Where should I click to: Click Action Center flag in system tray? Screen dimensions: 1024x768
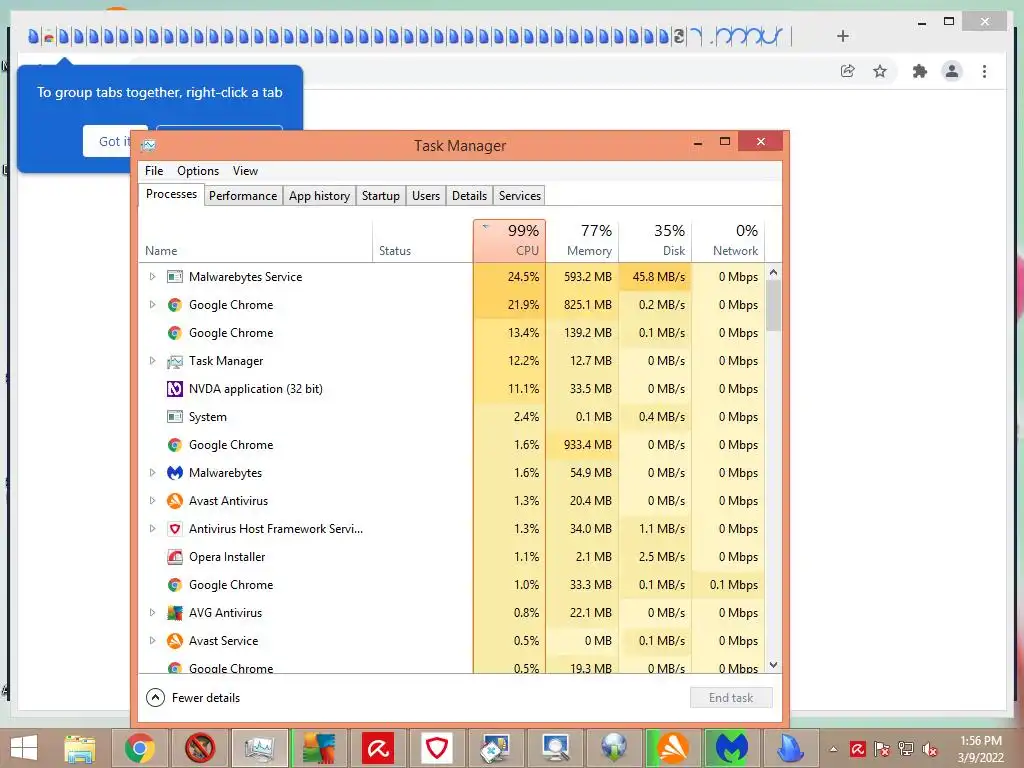882,749
